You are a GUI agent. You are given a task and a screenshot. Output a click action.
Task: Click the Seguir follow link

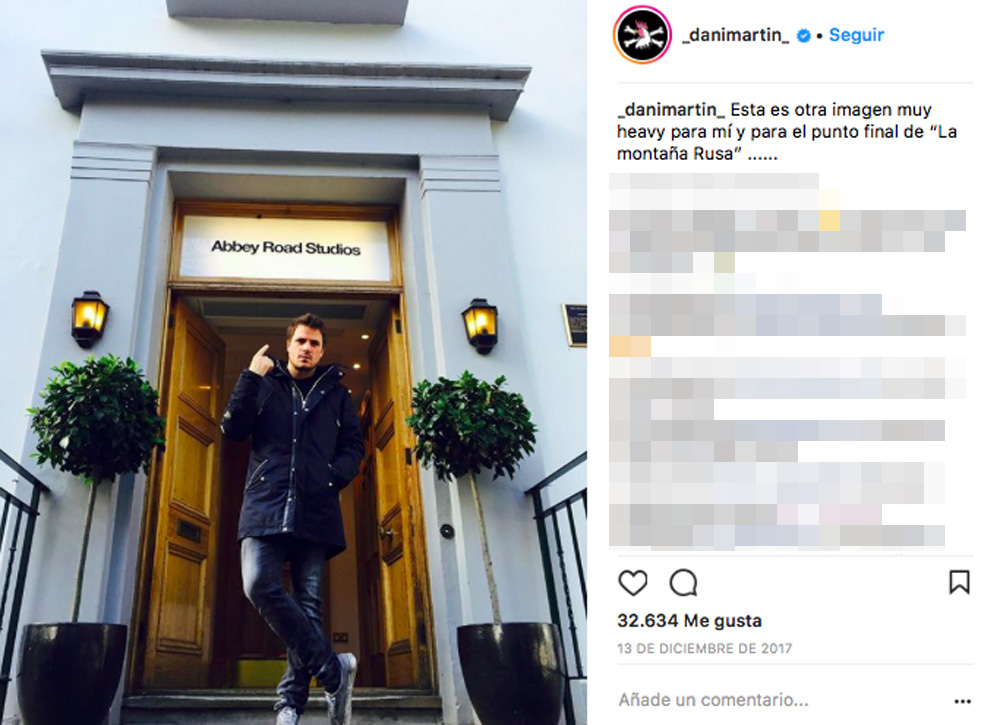pos(856,35)
